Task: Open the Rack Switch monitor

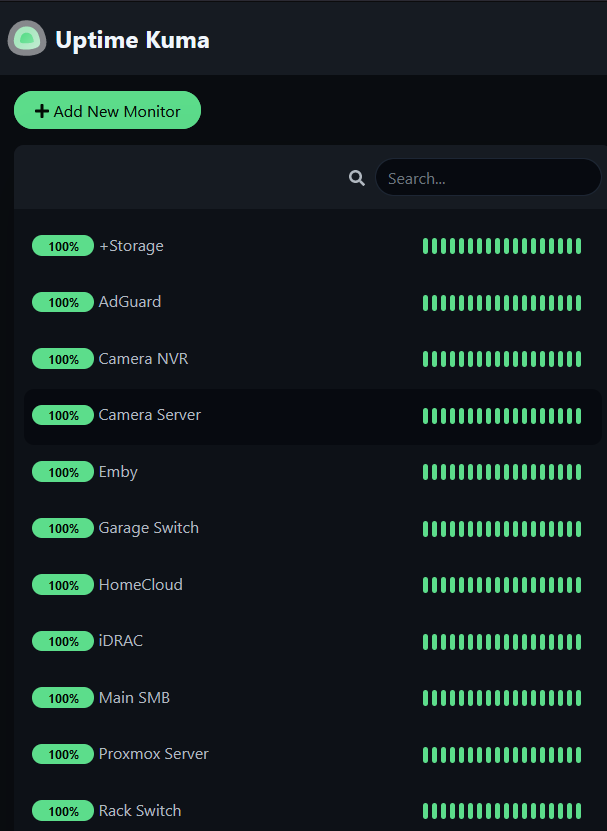Action: click(x=313, y=810)
